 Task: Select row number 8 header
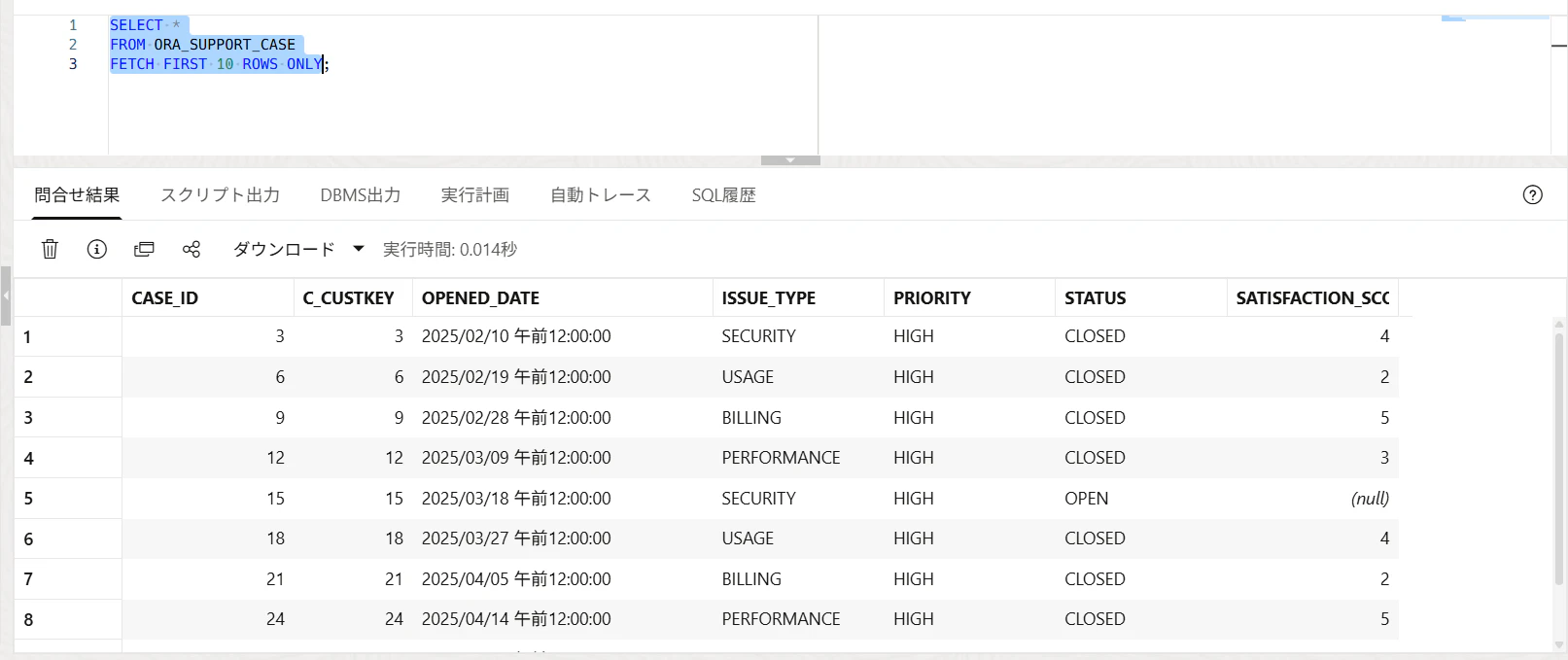68,619
